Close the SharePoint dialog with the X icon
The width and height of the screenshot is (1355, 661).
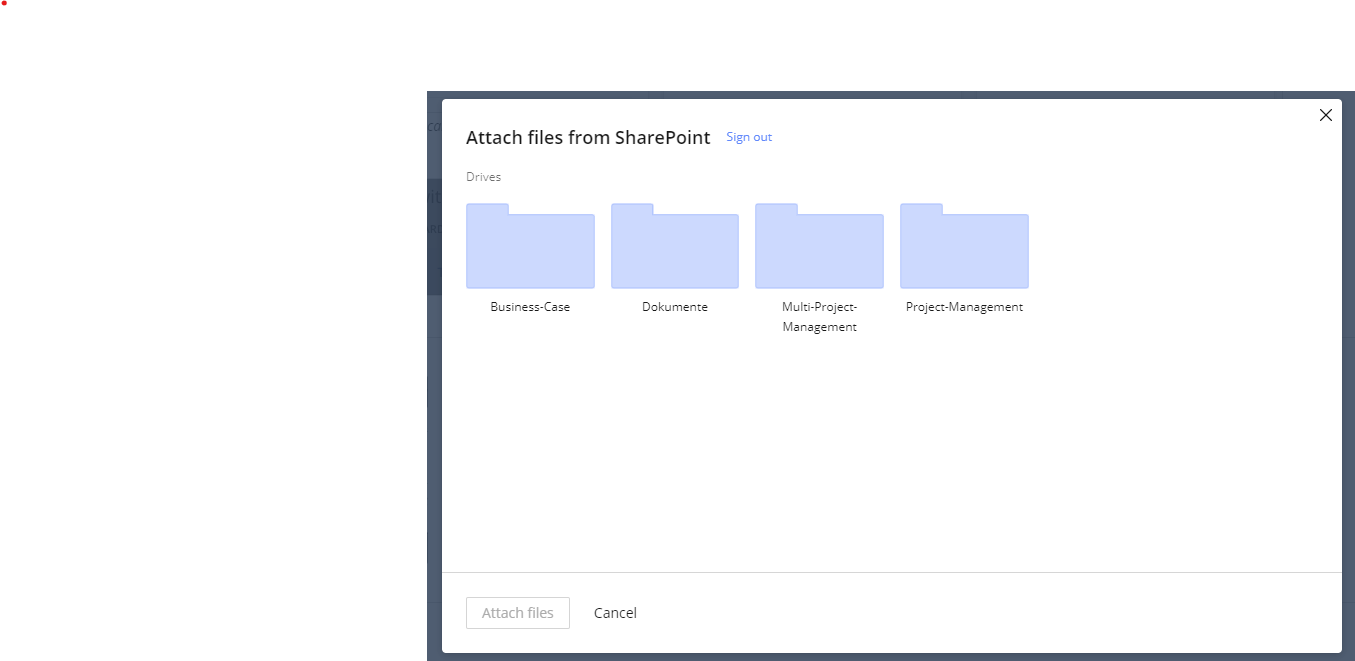tap(1326, 115)
